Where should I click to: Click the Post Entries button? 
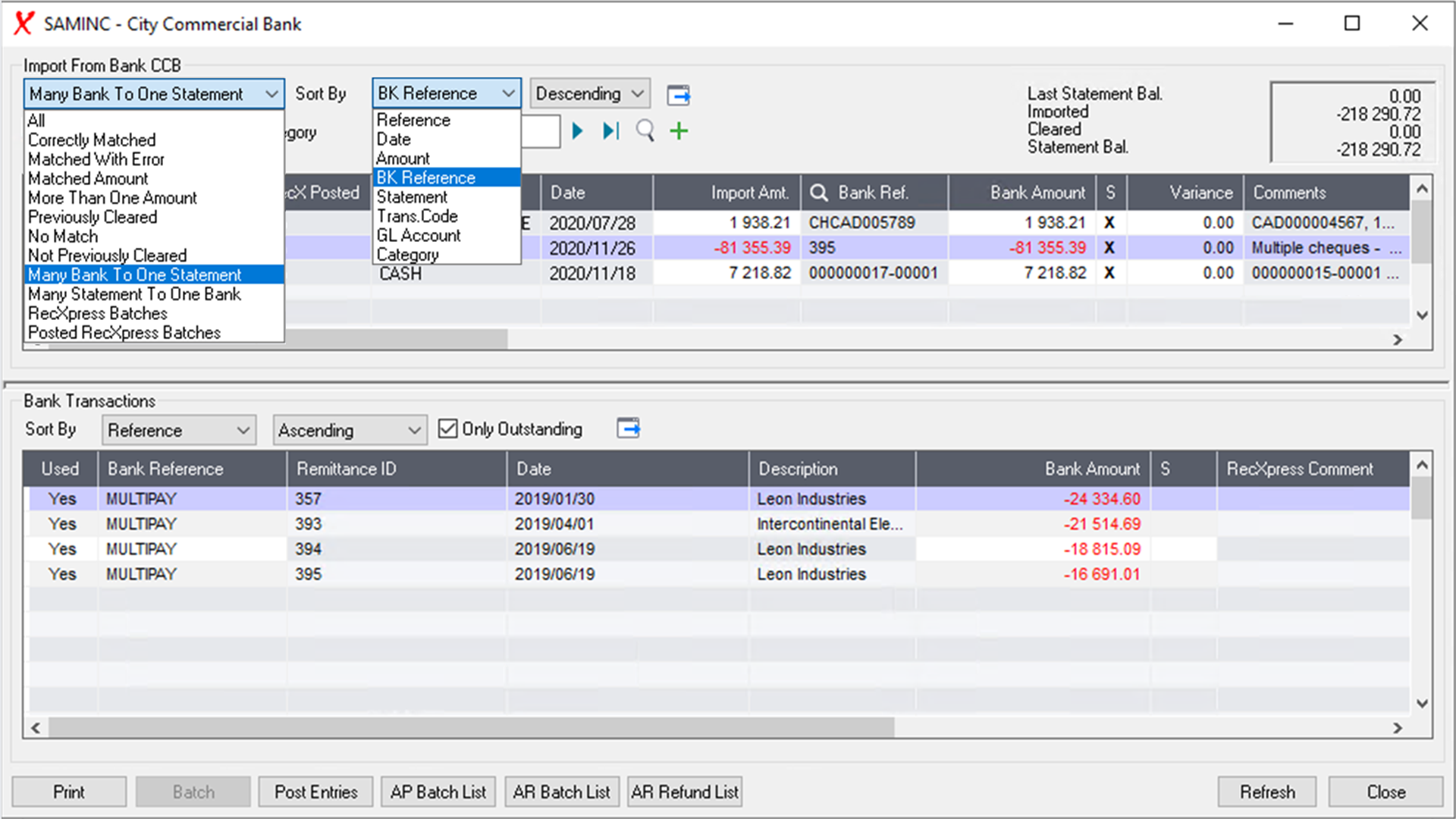(x=315, y=792)
